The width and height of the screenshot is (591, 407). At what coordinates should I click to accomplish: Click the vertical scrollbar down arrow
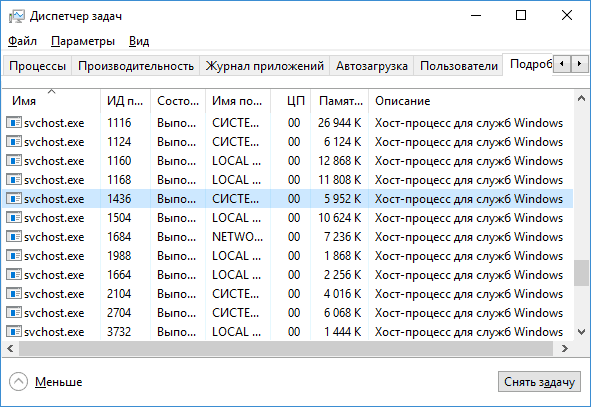click(x=581, y=332)
